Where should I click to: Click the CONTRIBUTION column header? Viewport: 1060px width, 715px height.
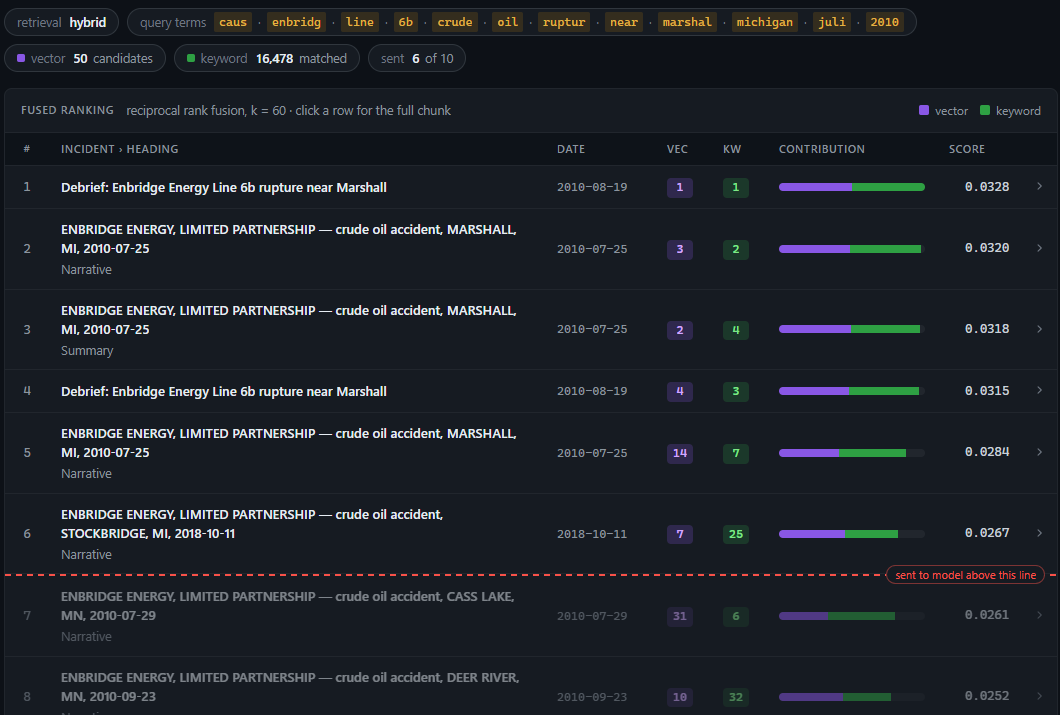point(821,149)
